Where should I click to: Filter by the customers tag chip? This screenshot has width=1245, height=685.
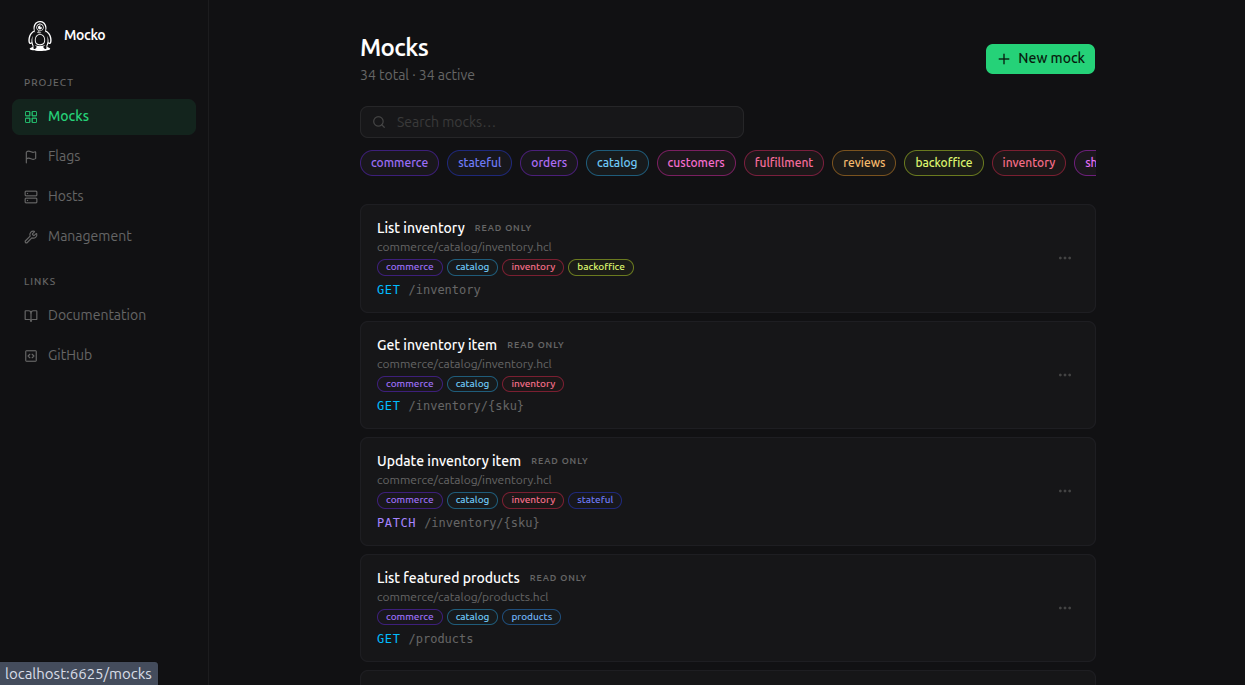[x=696, y=163]
